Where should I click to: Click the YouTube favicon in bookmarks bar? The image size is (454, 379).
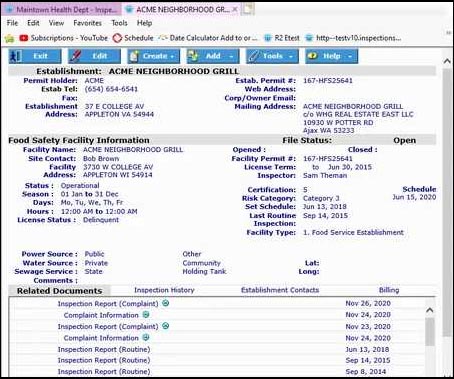23,38
